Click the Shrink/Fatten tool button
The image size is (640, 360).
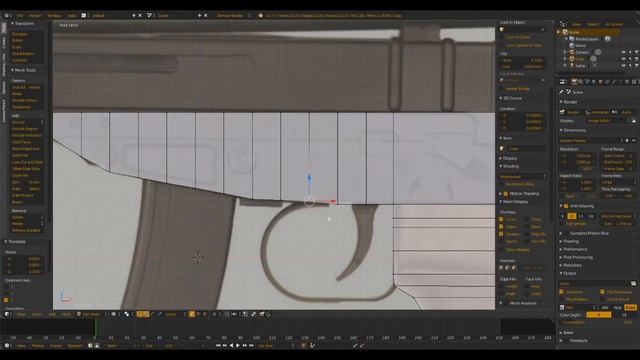click(27, 54)
